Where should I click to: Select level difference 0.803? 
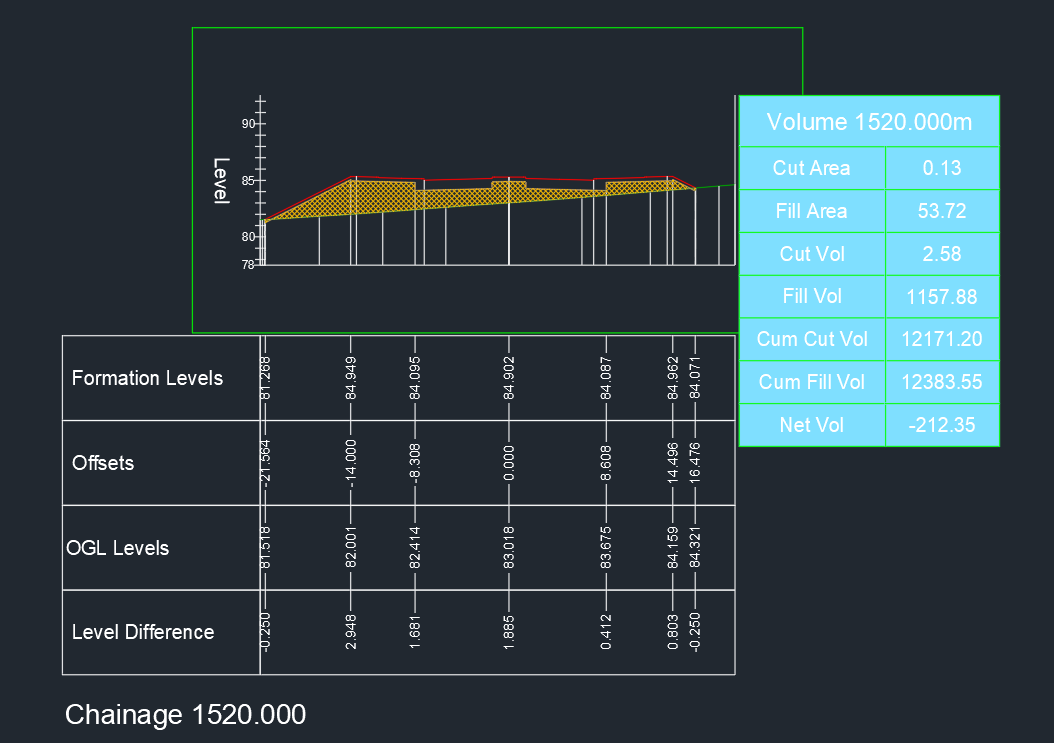point(672,632)
